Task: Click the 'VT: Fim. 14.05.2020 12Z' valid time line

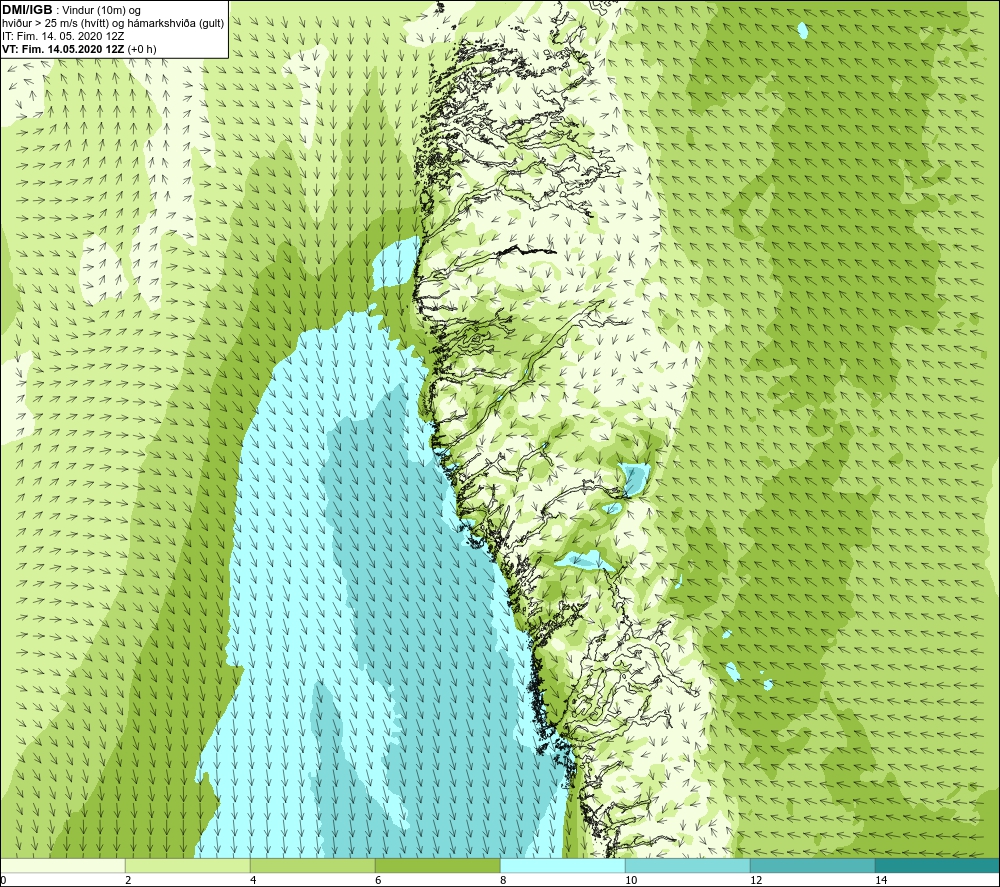Action: click(x=79, y=49)
